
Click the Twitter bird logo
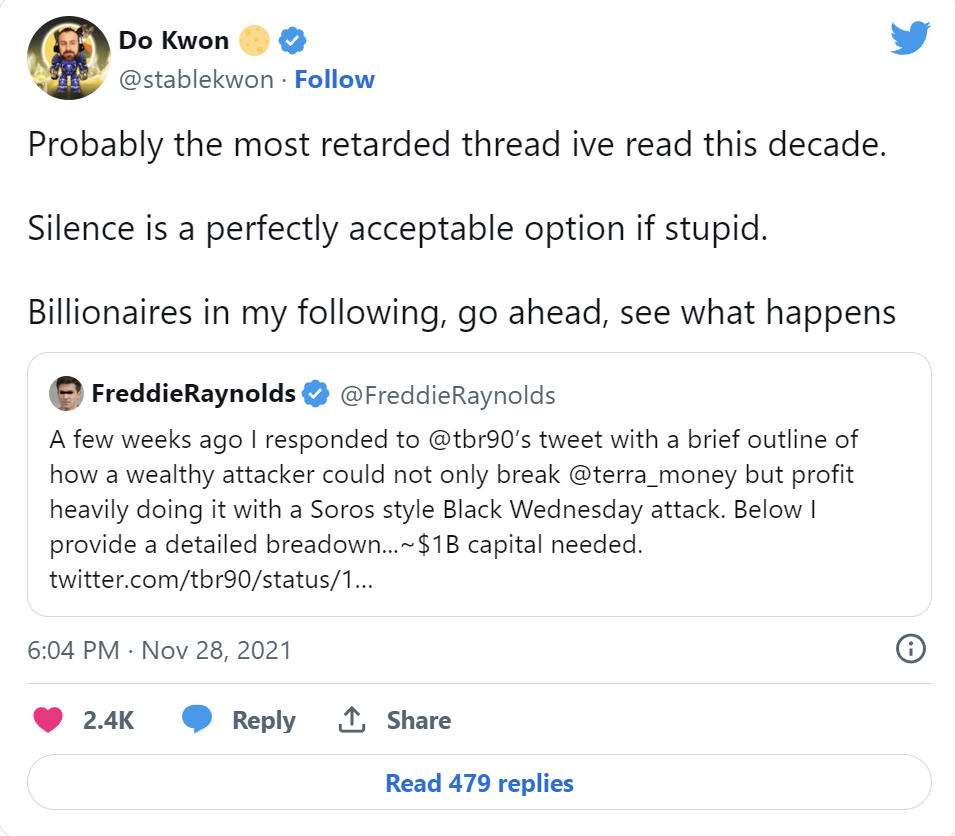coord(910,39)
